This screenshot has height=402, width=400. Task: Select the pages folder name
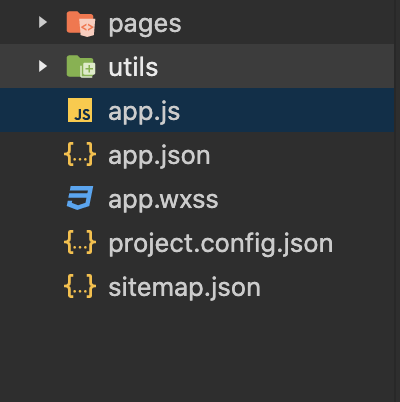pyautogui.click(x=145, y=25)
